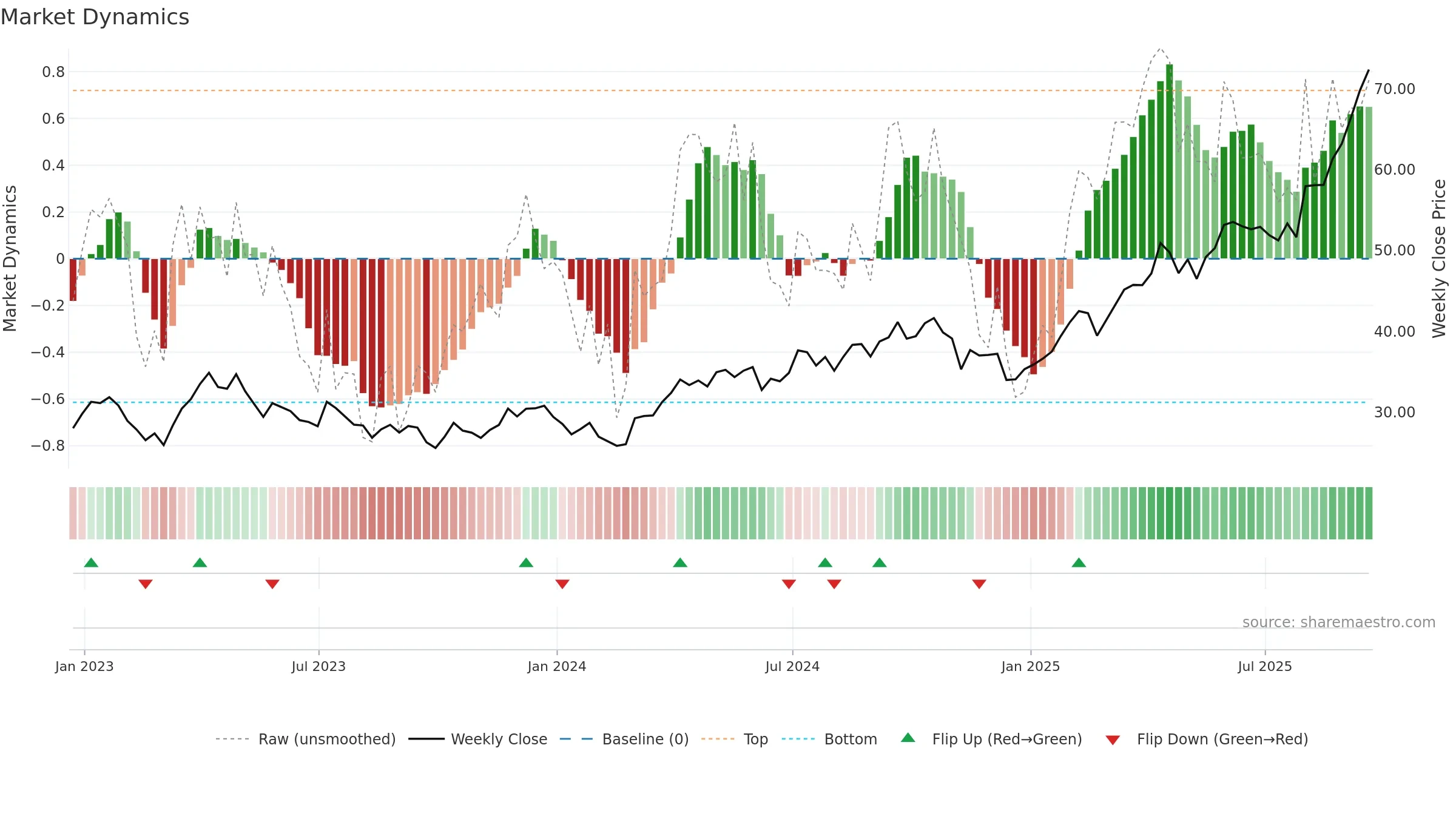Click the Market Dynamics chart title
This screenshot has width=1456, height=819.
[95, 17]
